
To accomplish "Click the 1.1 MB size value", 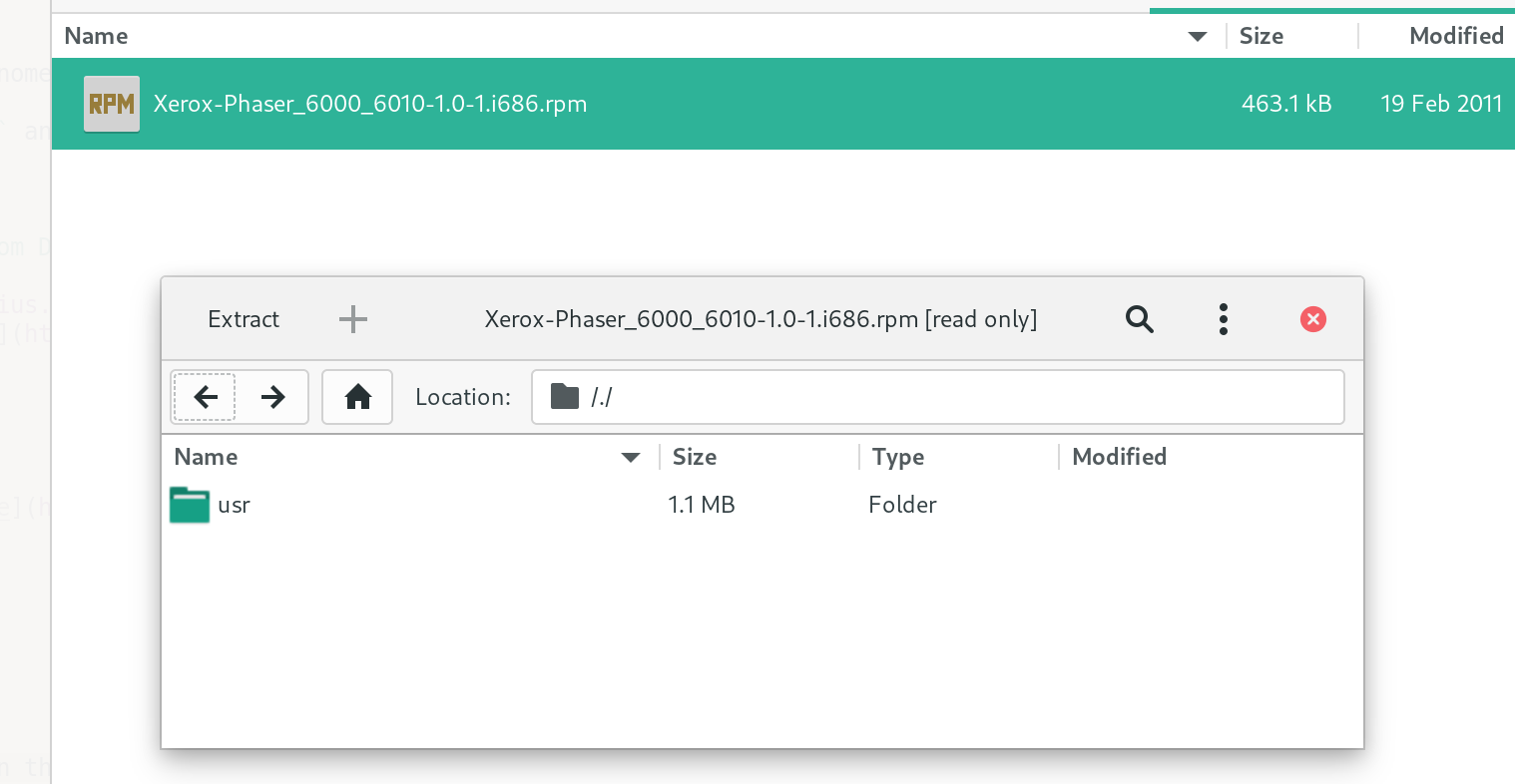I will (702, 505).
